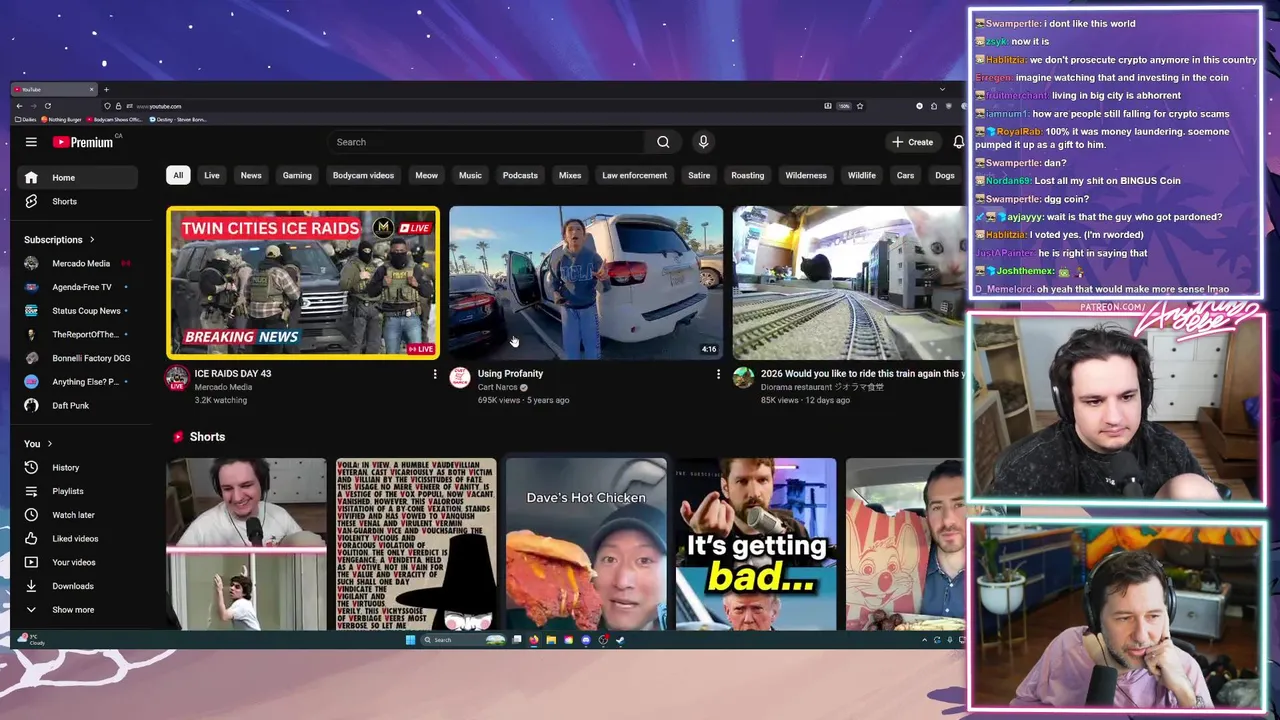This screenshot has height=720, width=1280.
Task: Click Mercado Media channel avatar under video
Action: 177,377
